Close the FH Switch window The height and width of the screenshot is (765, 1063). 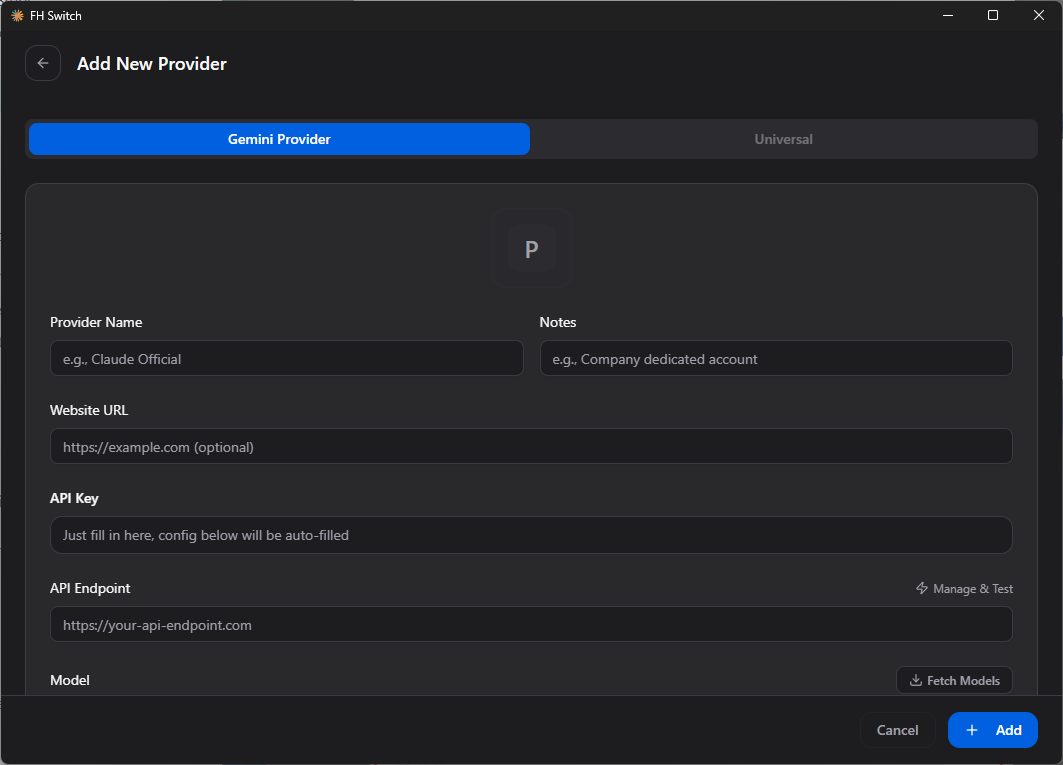tap(1039, 16)
